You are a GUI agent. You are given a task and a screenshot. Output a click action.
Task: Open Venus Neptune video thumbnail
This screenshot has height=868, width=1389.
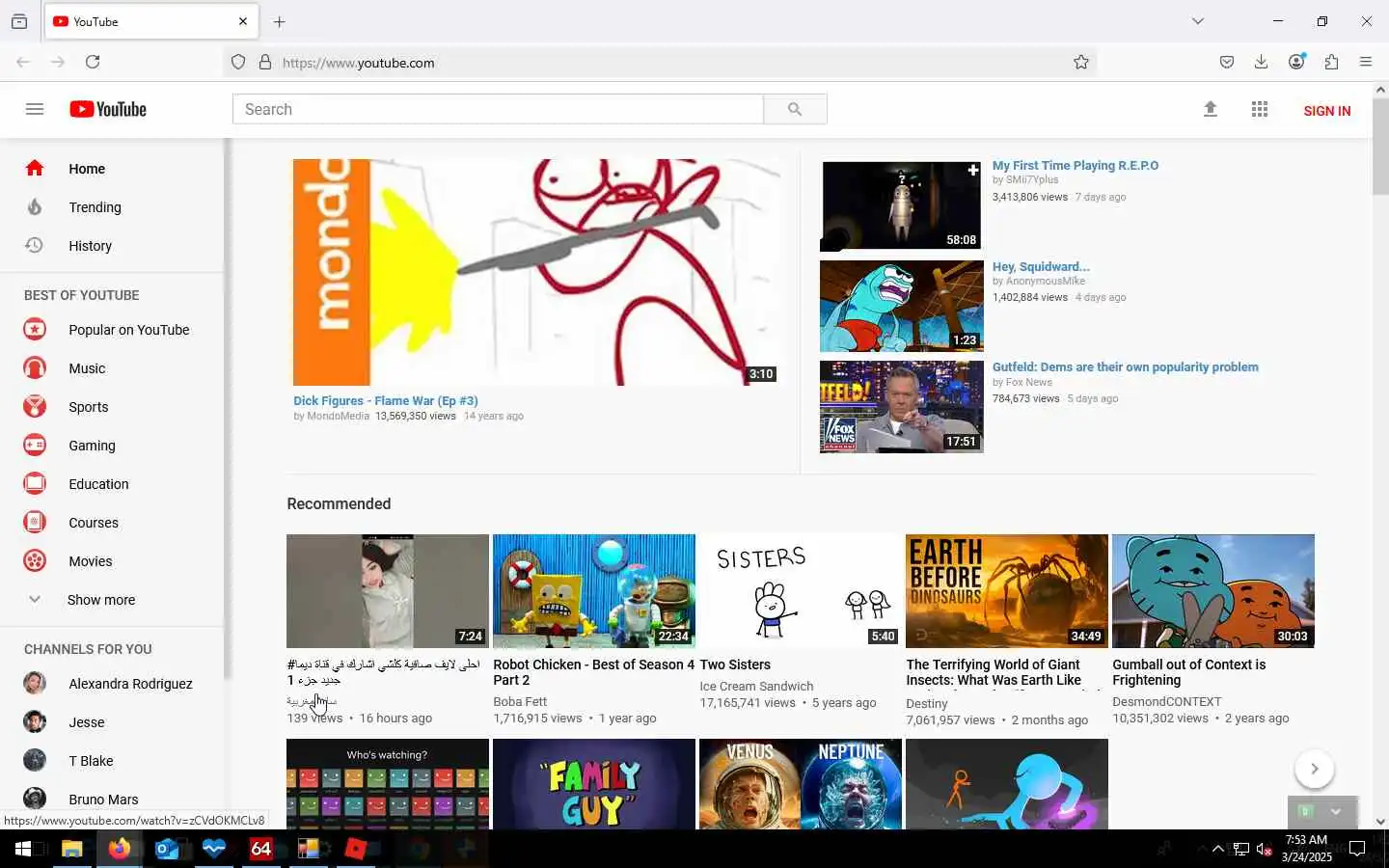click(x=801, y=784)
